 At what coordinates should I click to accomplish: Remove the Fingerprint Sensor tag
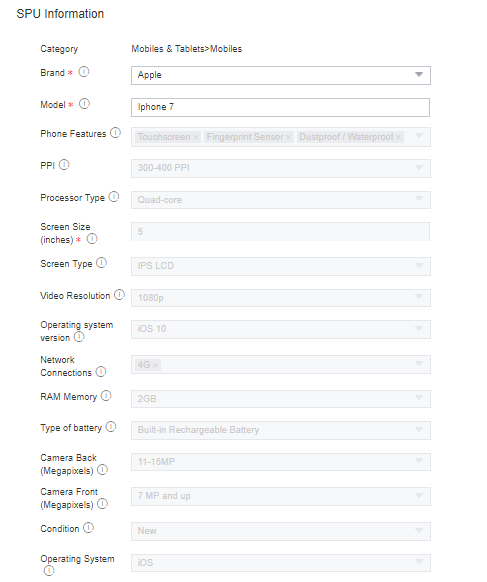288,137
